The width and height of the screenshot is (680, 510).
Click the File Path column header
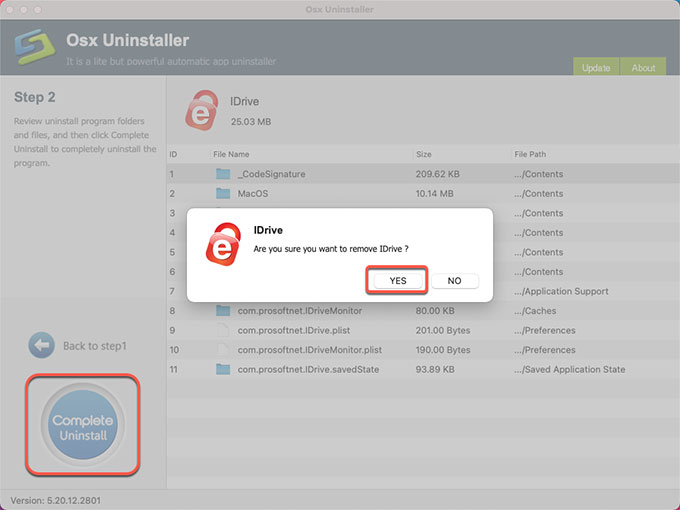click(x=530, y=154)
